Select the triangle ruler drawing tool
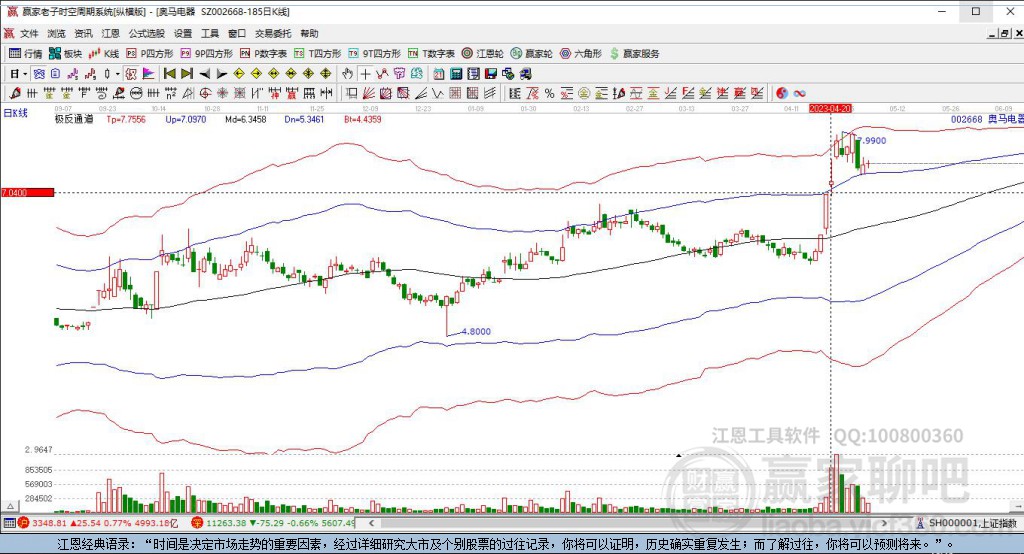Screen dimensions: 1024x554 (x=188, y=93)
